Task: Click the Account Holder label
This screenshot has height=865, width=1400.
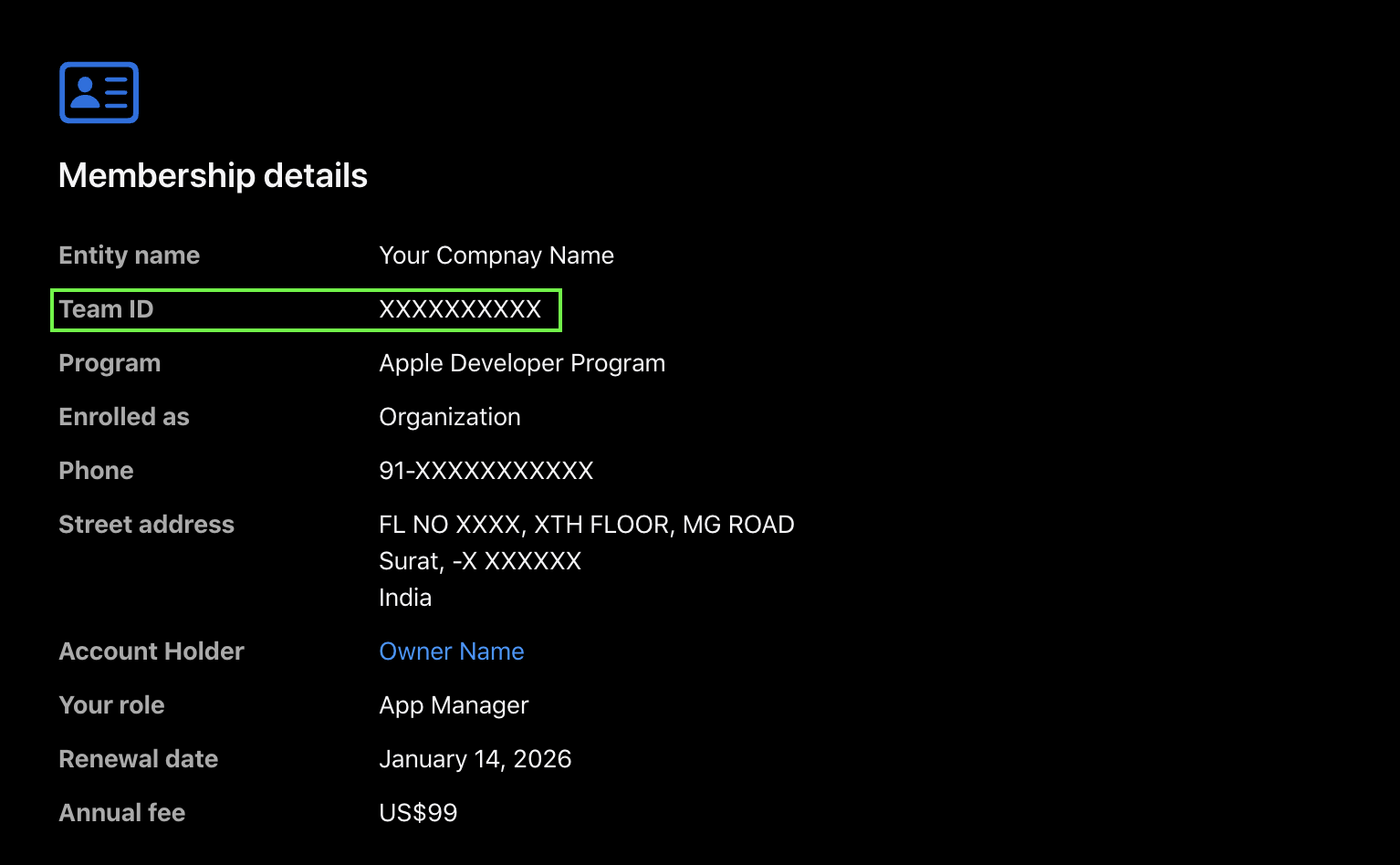Action: pyautogui.click(x=151, y=651)
